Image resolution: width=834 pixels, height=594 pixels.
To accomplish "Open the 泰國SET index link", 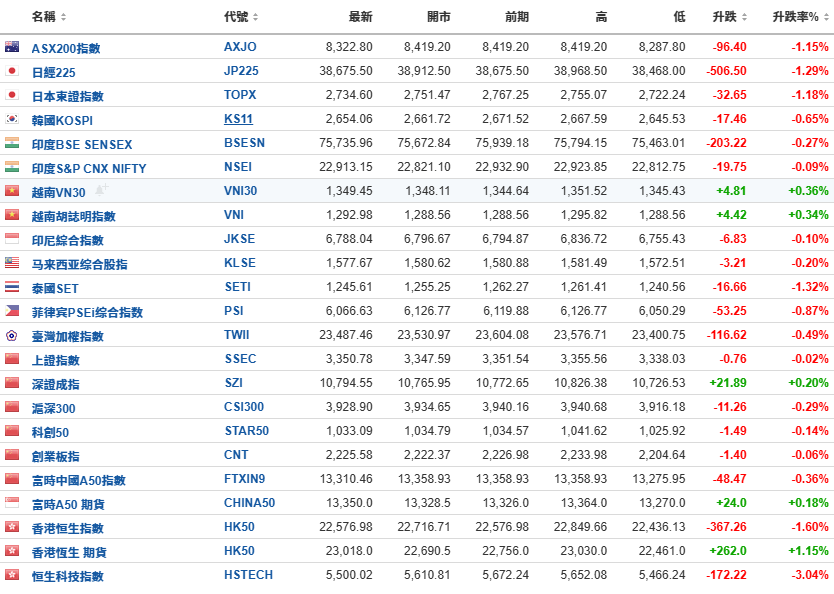I will (x=55, y=288).
